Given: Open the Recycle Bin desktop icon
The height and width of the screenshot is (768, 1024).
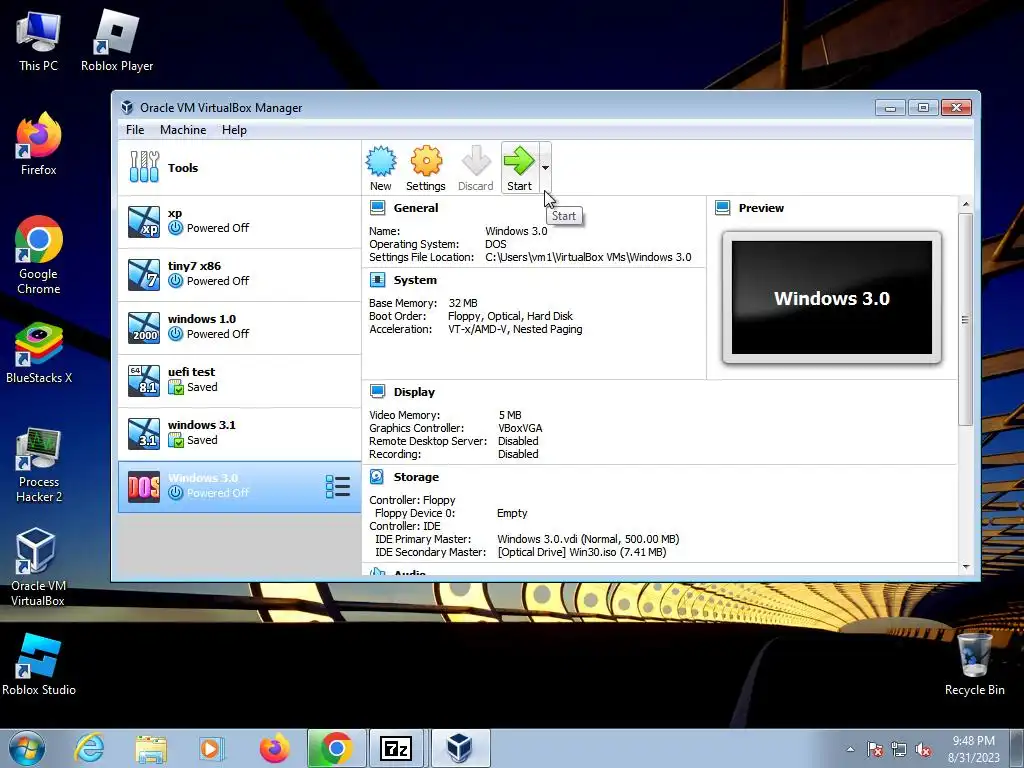Looking at the screenshot, I should (x=974, y=665).
